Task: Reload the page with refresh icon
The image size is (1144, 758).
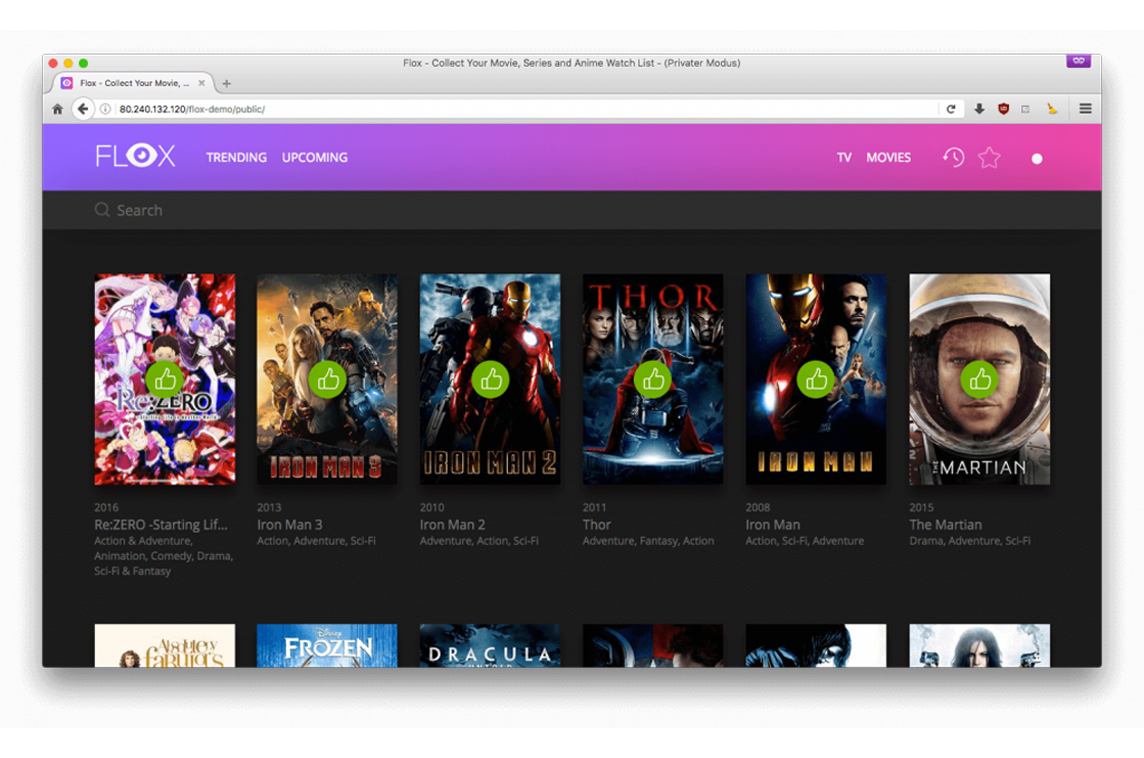Action: coord(951,109)
